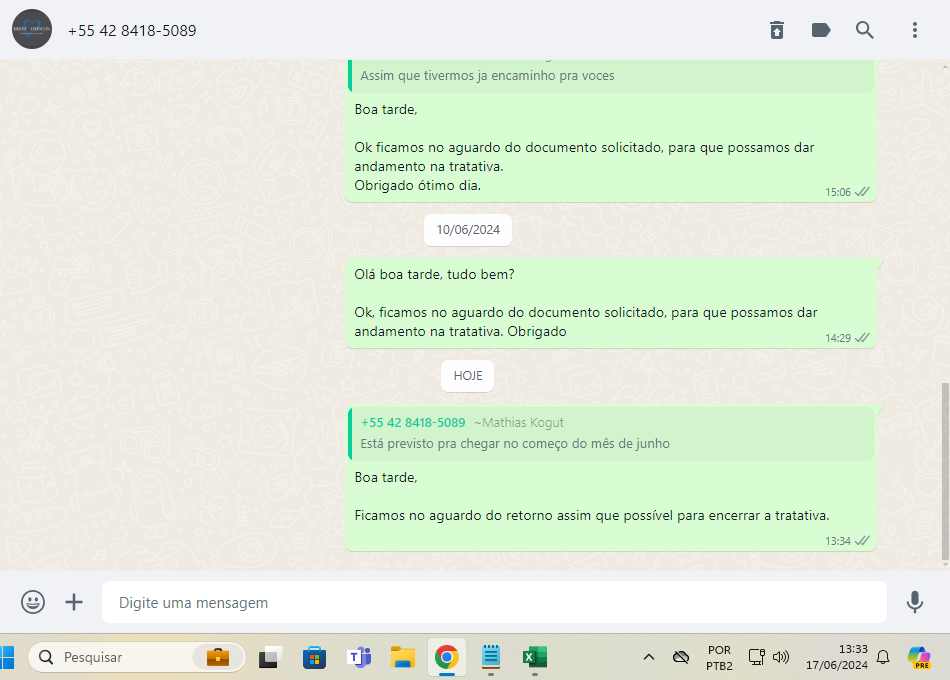Open the three-dot chat options menu

tap(914, 30)
